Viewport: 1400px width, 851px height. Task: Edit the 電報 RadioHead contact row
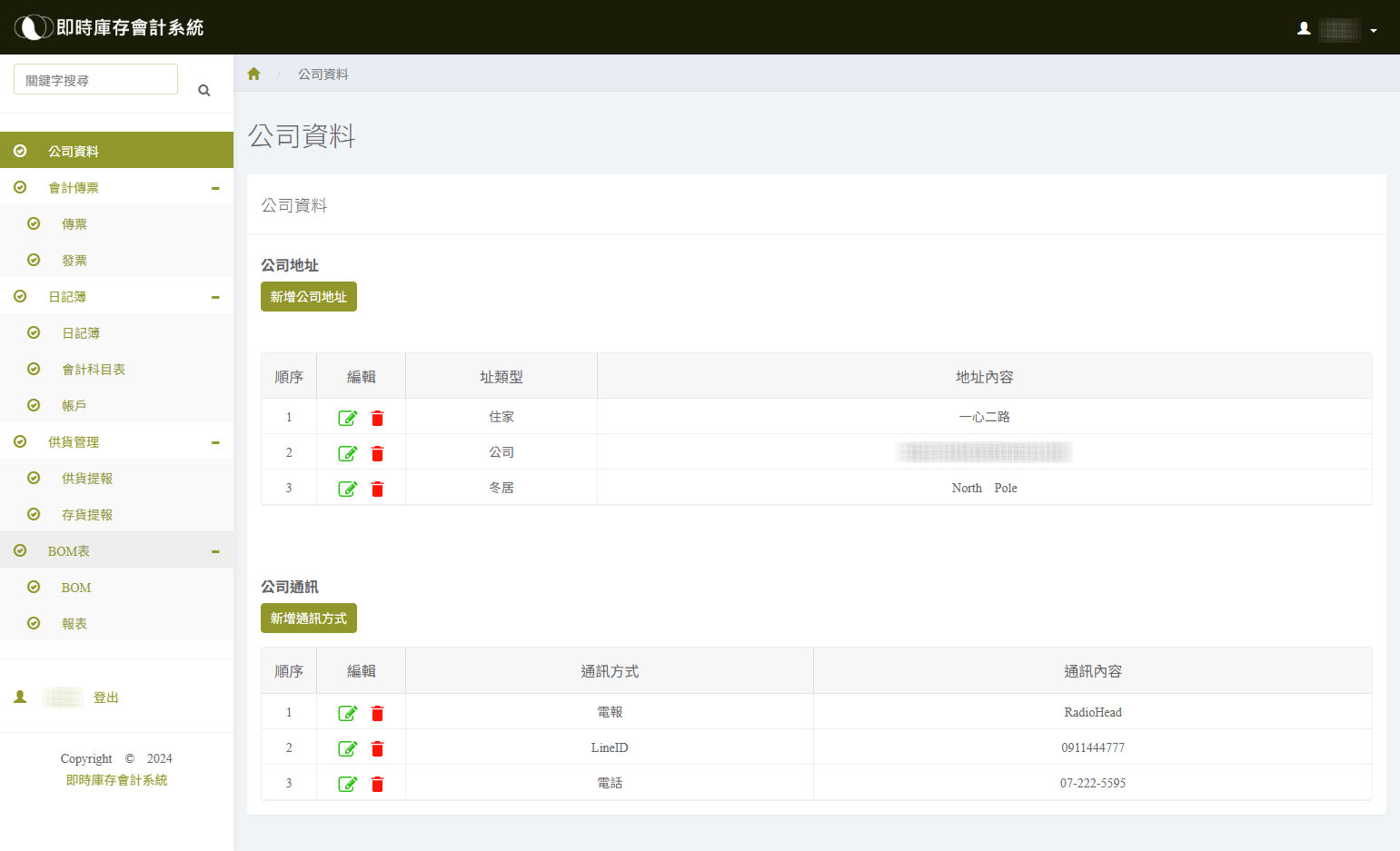point(347,713)
